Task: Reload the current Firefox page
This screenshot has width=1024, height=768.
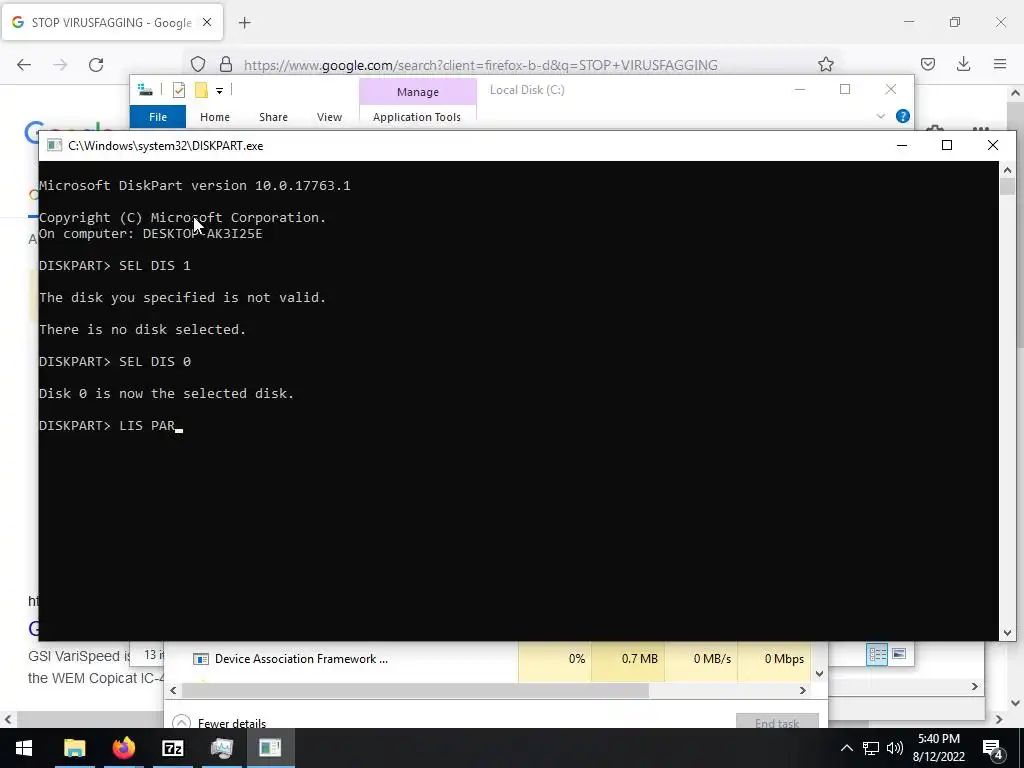Action: 96,64
